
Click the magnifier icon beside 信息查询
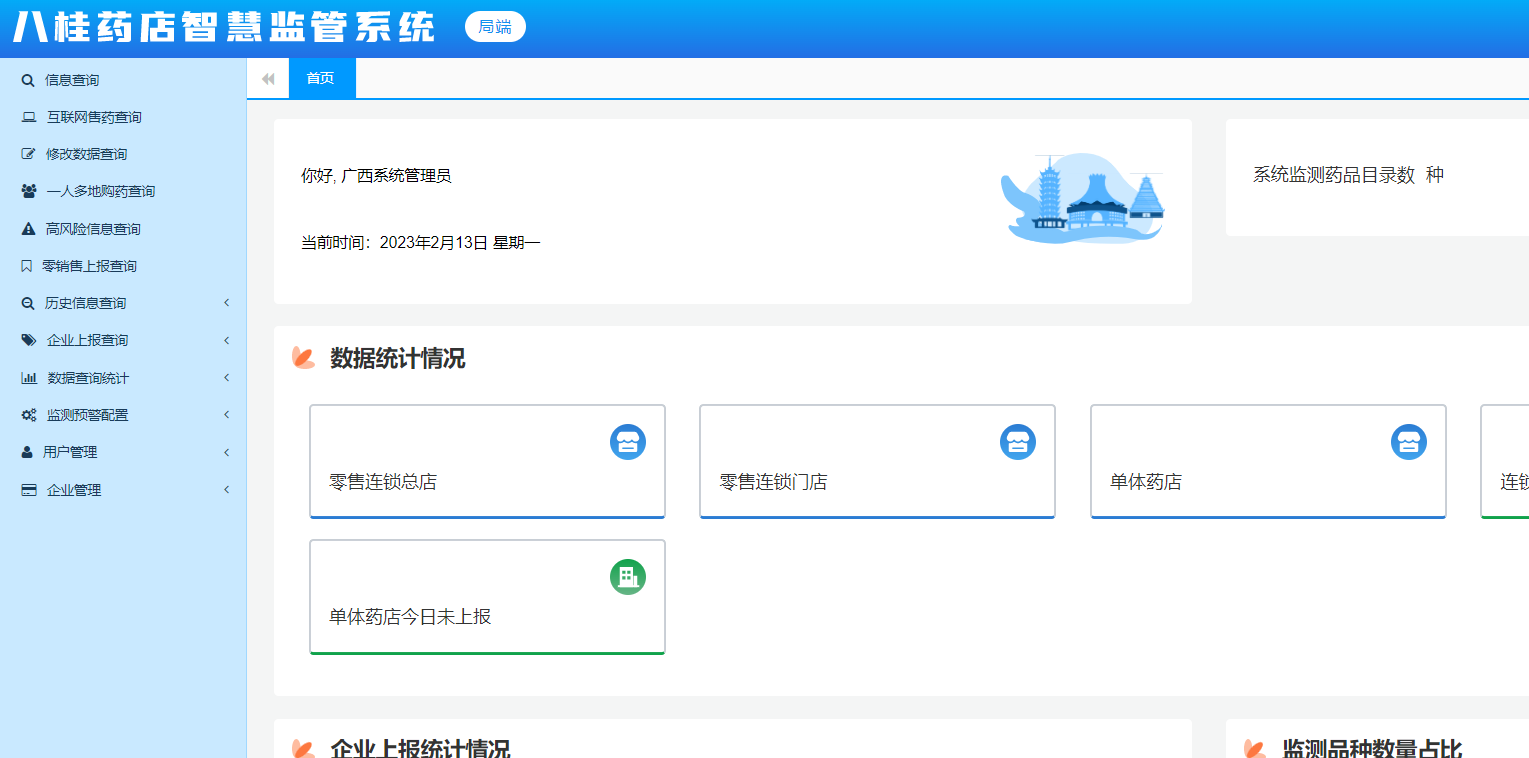[x=28, y=80]
